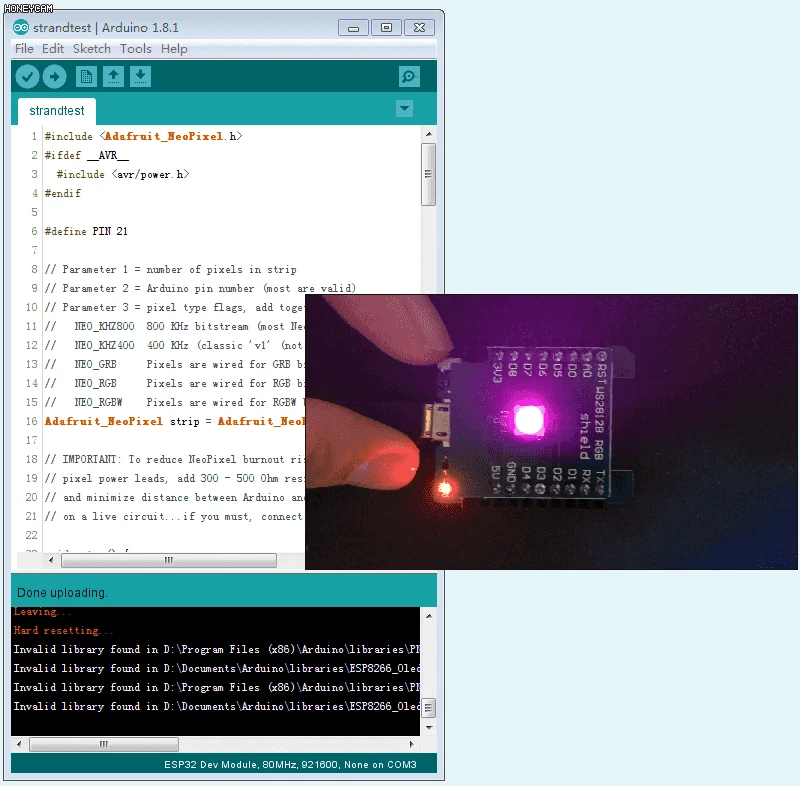
Task: Click 'Hard resetting...' console line
Action: [63, 630]
